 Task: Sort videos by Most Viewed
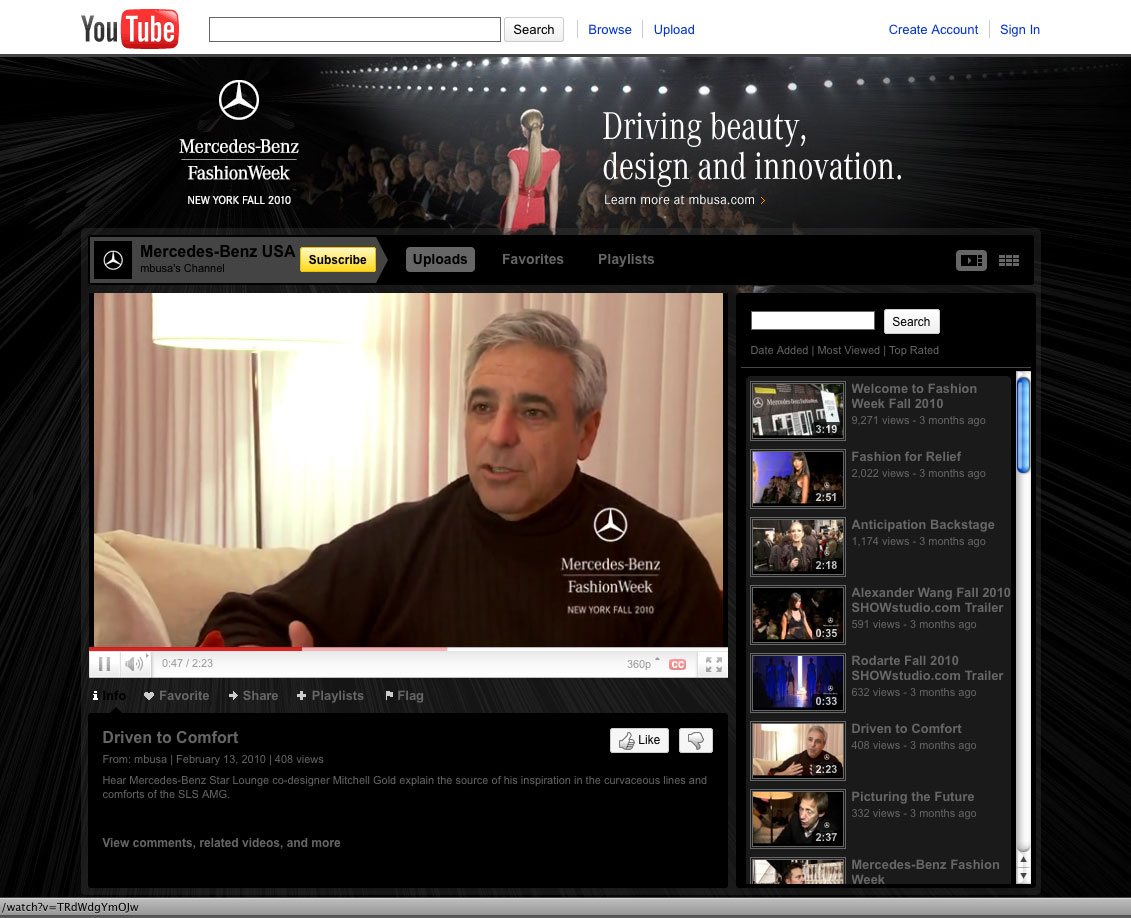click(848, 350)
